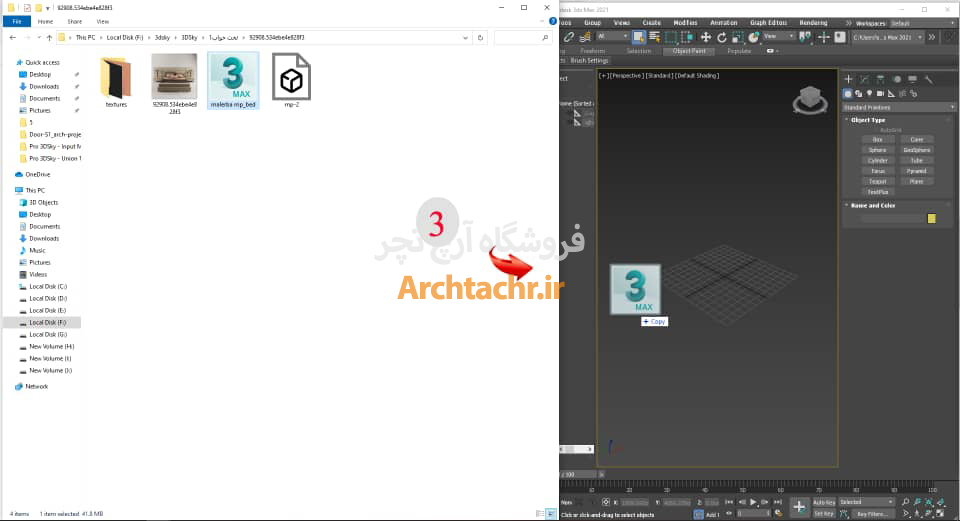This screenshot has width=960, height=521.
Task: Open reference coordinate system View dropdown
Action: 778,36
